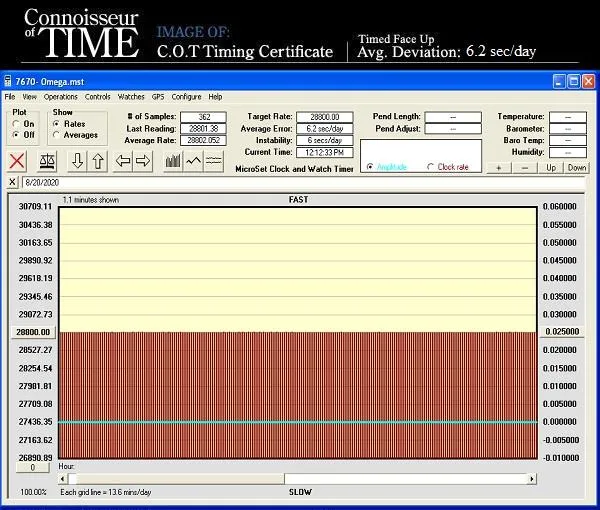Click the cyan amplitude line on graph

pos(298,422)
